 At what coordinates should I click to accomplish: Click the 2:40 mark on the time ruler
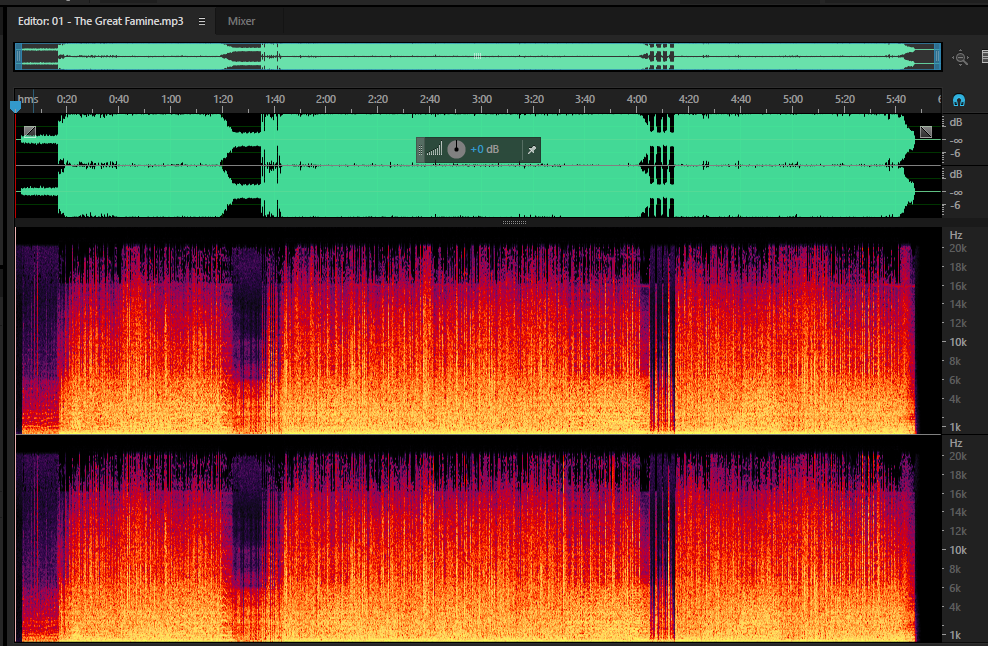click(x=430, y=99)
